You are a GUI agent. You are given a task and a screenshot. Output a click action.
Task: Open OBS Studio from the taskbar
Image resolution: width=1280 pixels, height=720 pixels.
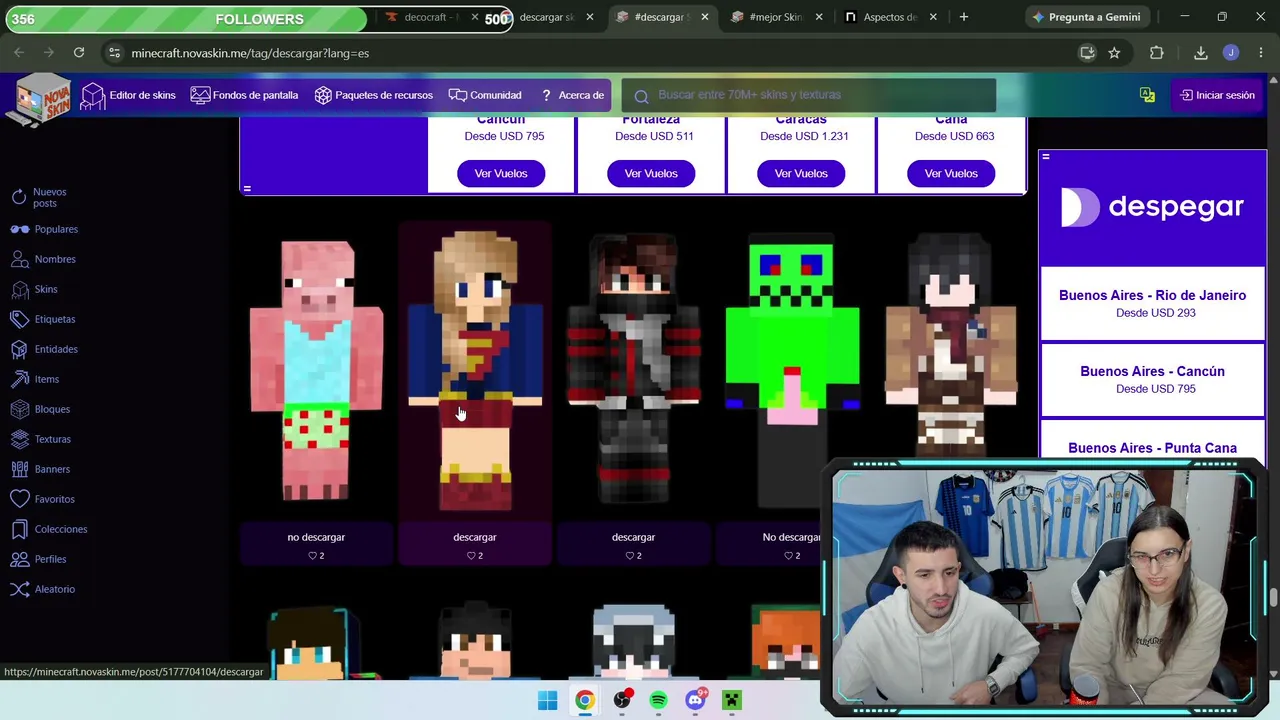[622, 700]
